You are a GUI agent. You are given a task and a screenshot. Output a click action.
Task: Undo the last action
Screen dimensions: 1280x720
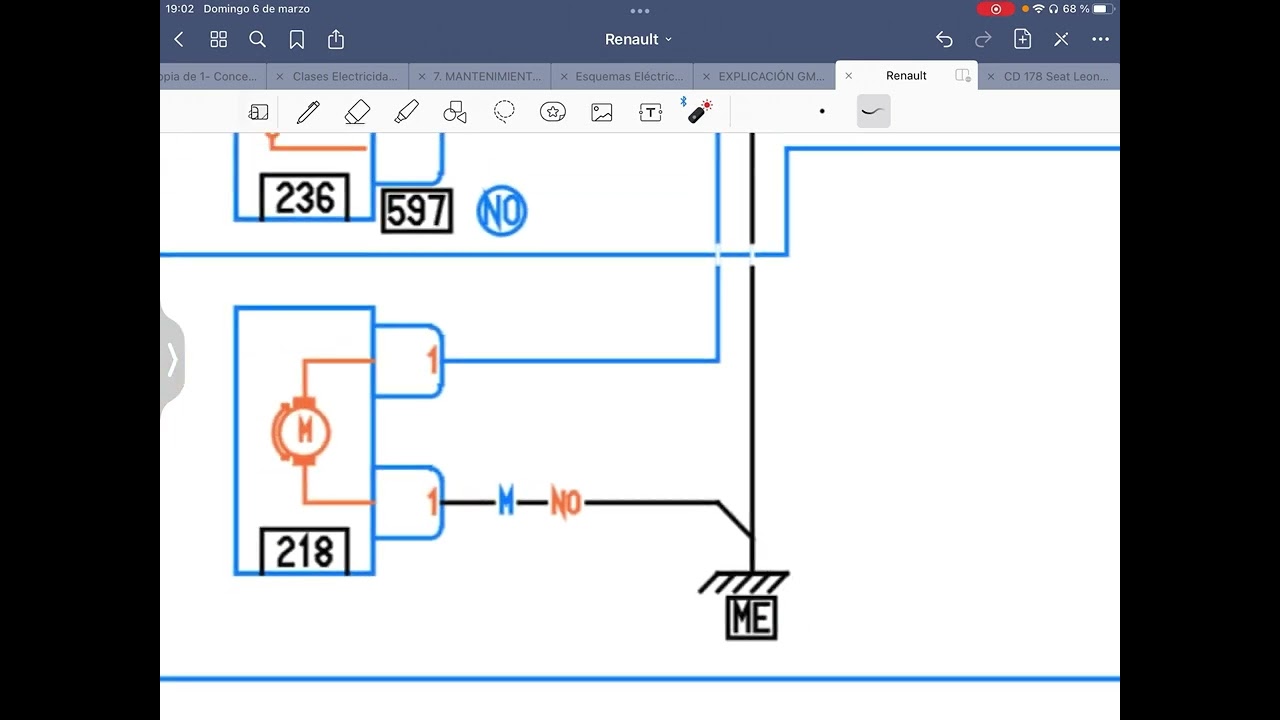(944, 39)
